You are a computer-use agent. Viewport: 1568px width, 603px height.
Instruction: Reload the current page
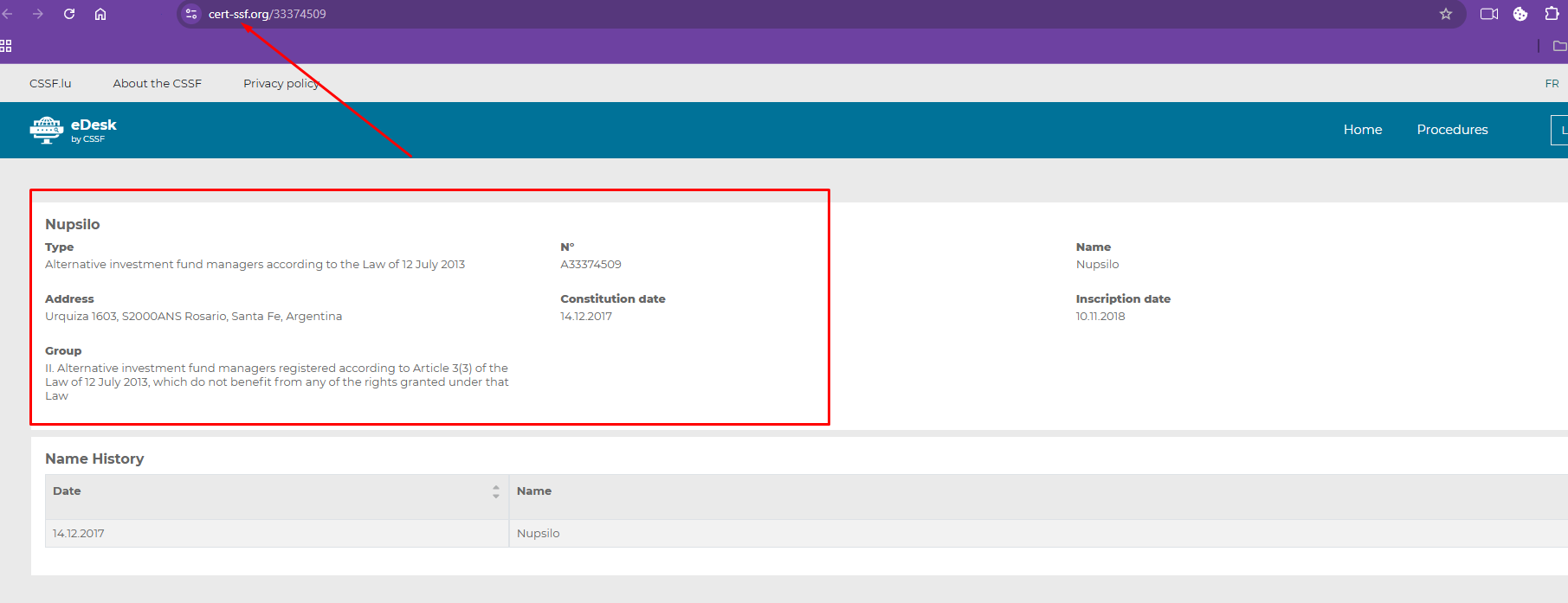[x=69, y=14]
